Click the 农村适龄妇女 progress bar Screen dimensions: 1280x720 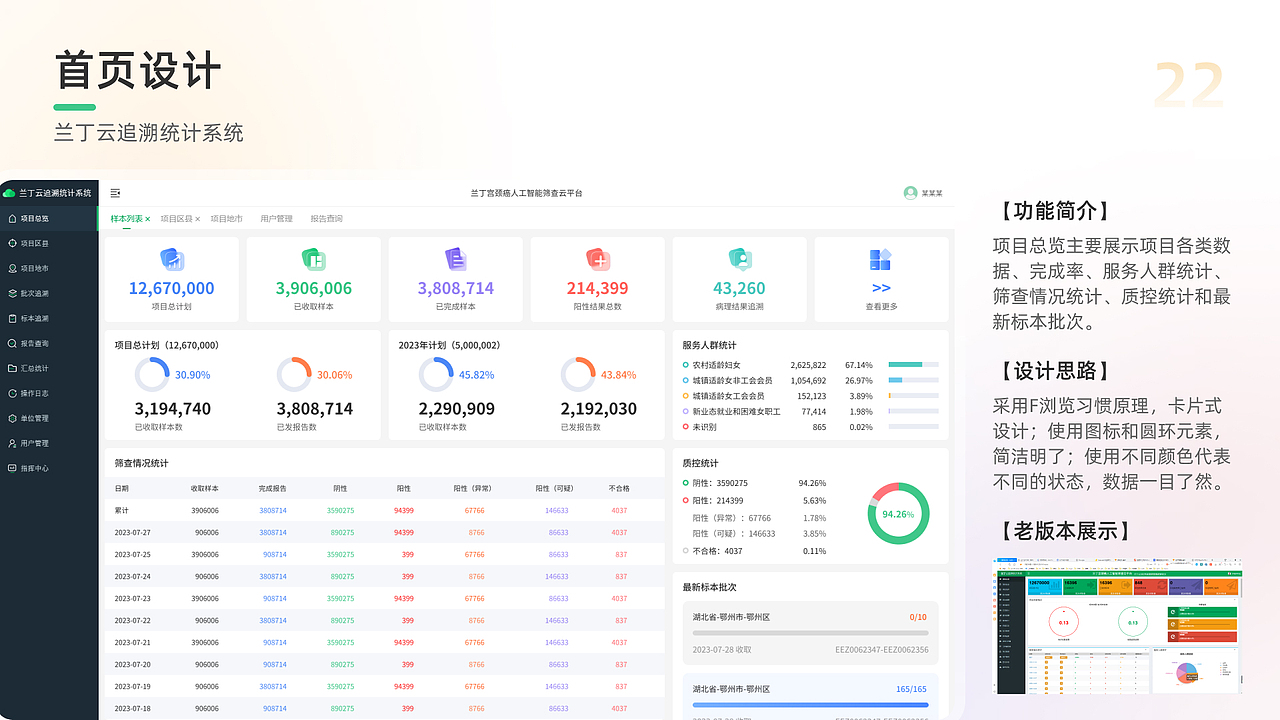point(913,365)
